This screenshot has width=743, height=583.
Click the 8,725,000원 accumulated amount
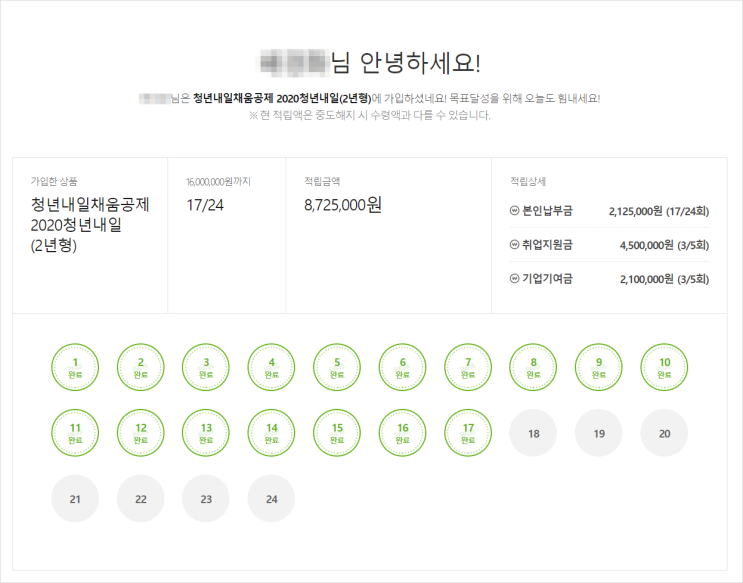[x=343, y=205]
